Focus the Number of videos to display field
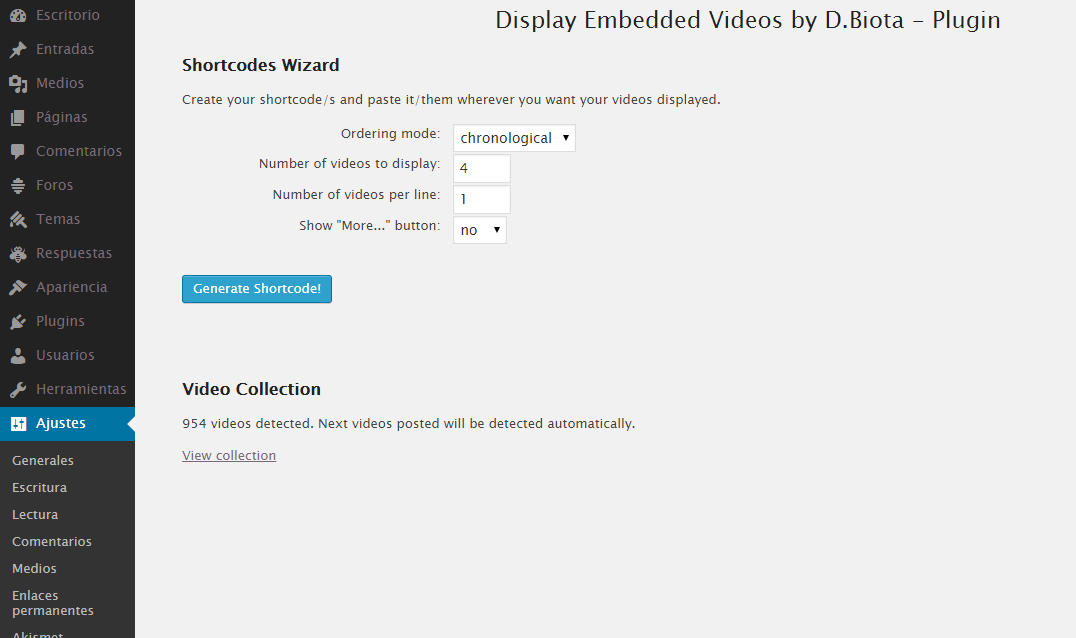The height and width of the screenshot is (638, 1076). [x=482, y=168]
